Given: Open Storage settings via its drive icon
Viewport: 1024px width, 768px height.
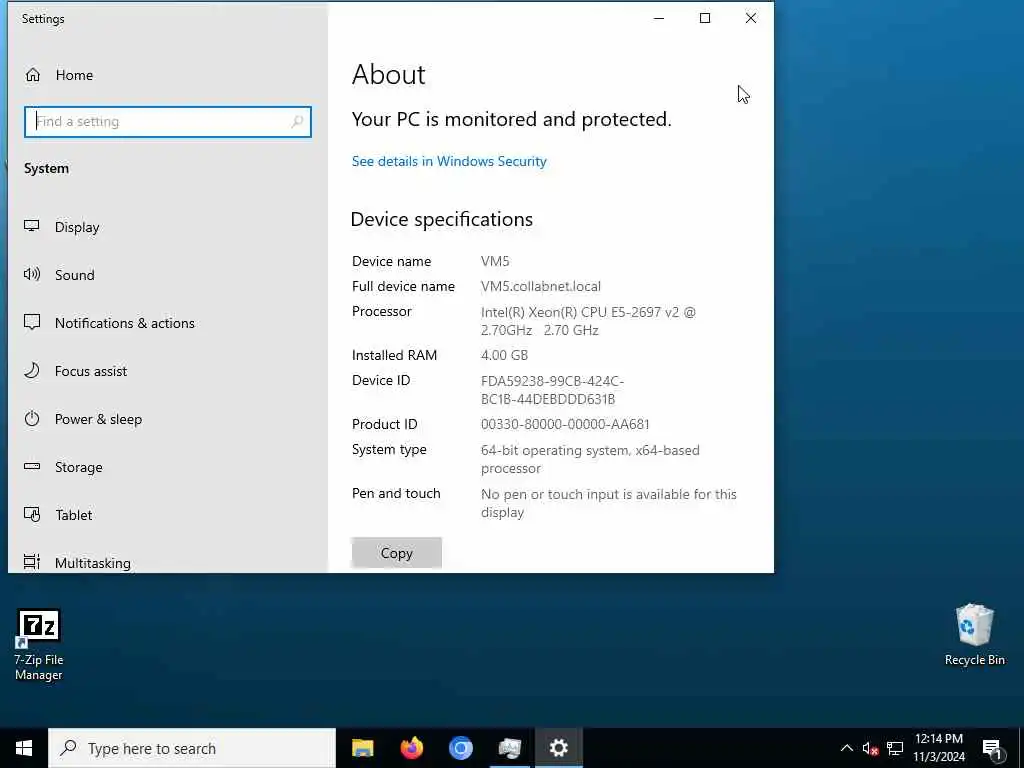Looking at the screenshot, I should (x=31, y=466).
